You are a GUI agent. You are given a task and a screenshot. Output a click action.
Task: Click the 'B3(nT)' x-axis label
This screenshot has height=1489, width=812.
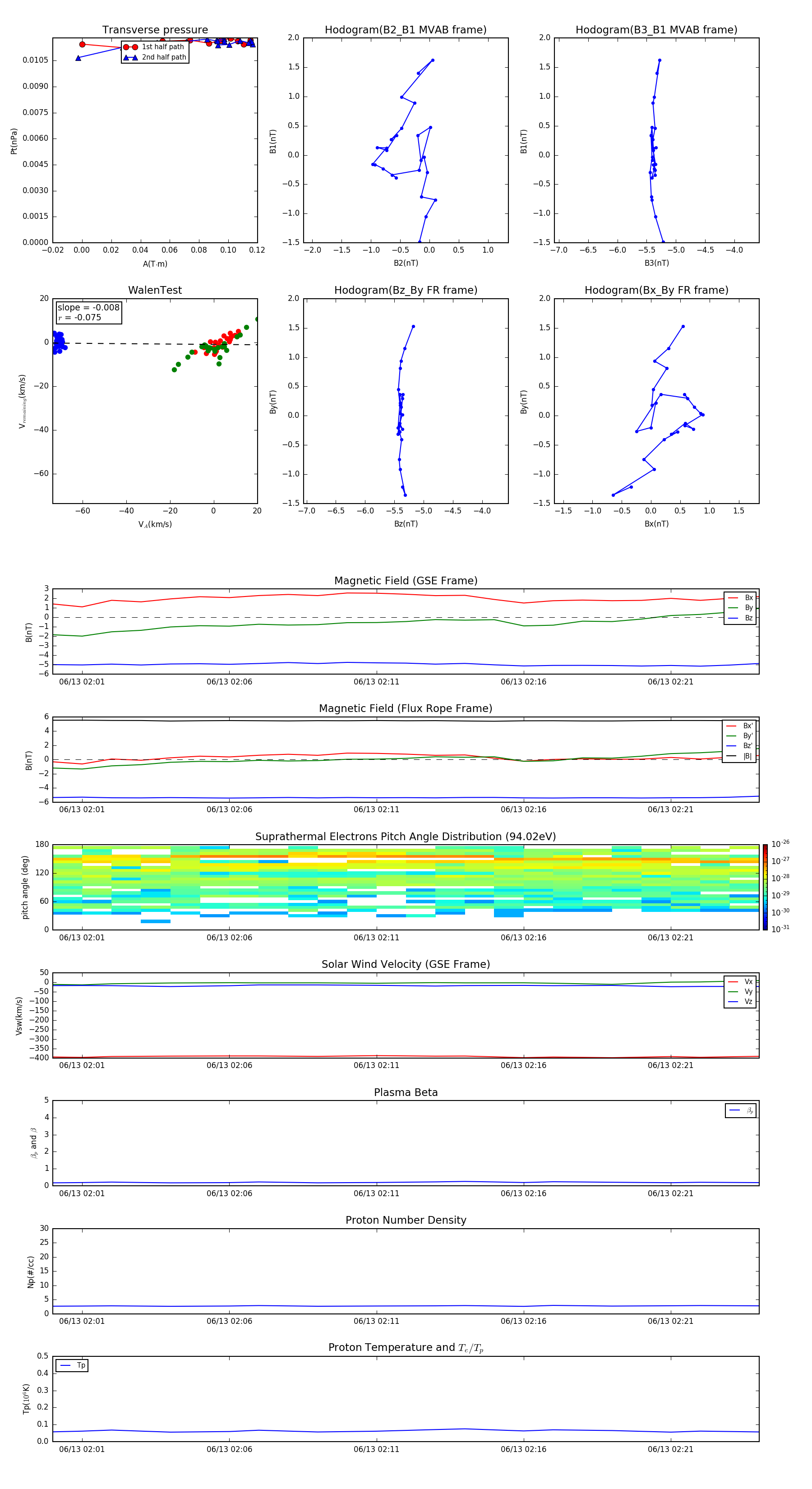coord(656,263)
